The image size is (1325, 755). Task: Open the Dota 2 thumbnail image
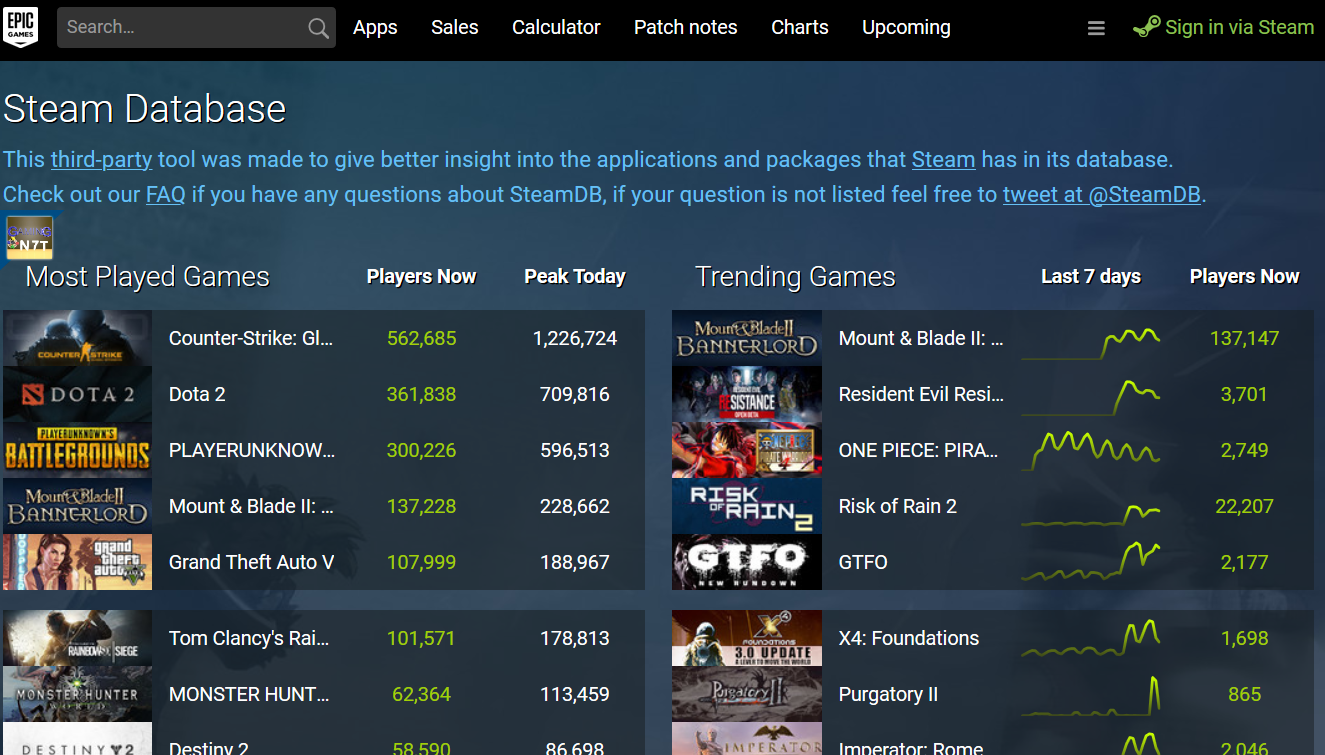click(78, 394)
